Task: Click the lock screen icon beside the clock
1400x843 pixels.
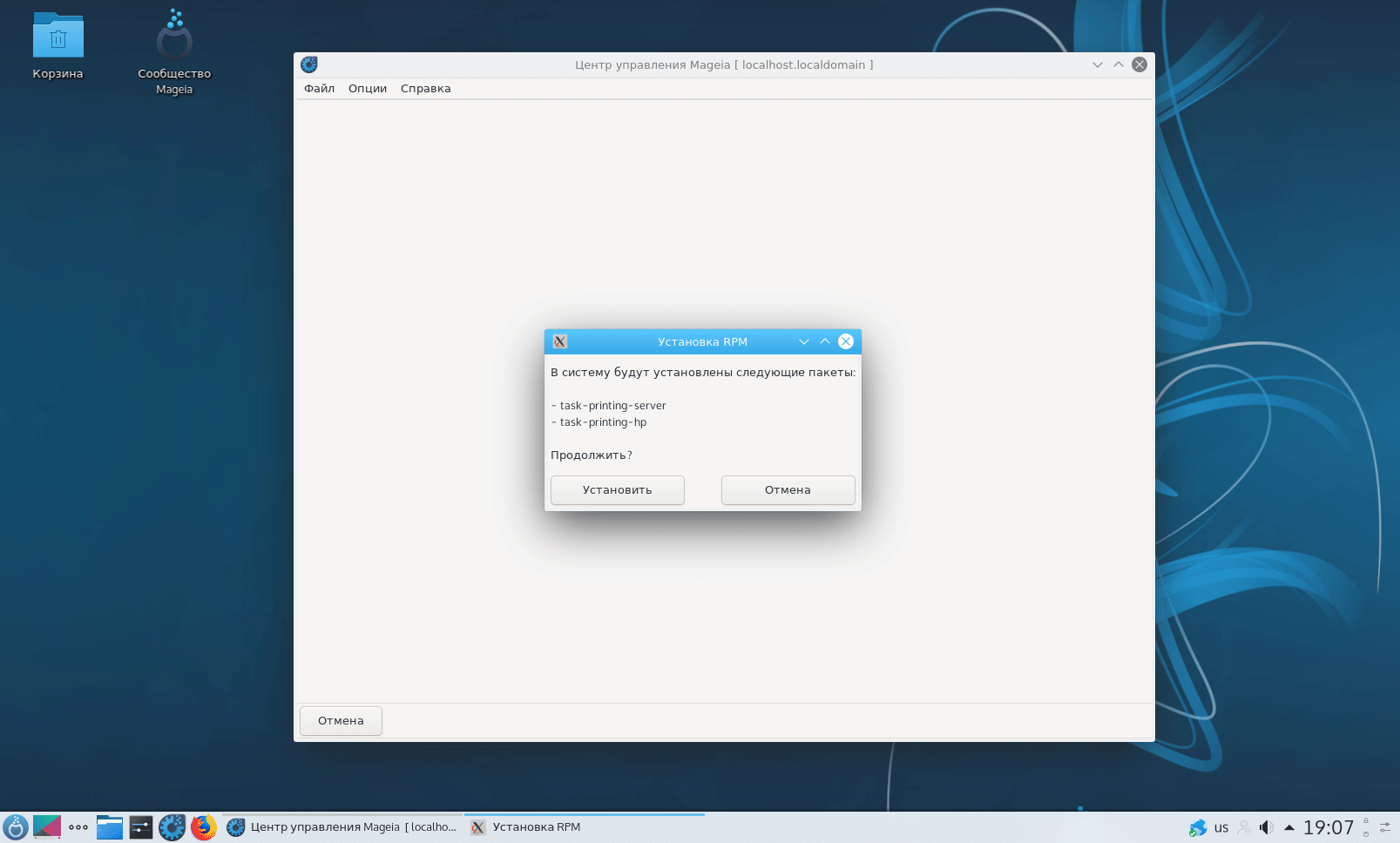Action: [1366, 821]
